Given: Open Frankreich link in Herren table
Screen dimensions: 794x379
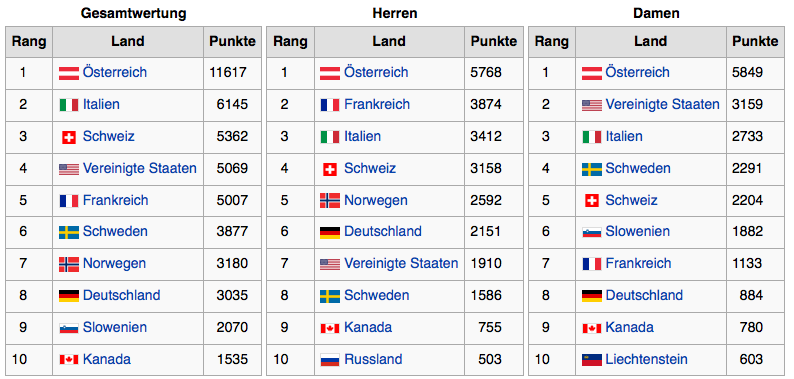Looking at the screenshot, I should [x=377, y=104].
